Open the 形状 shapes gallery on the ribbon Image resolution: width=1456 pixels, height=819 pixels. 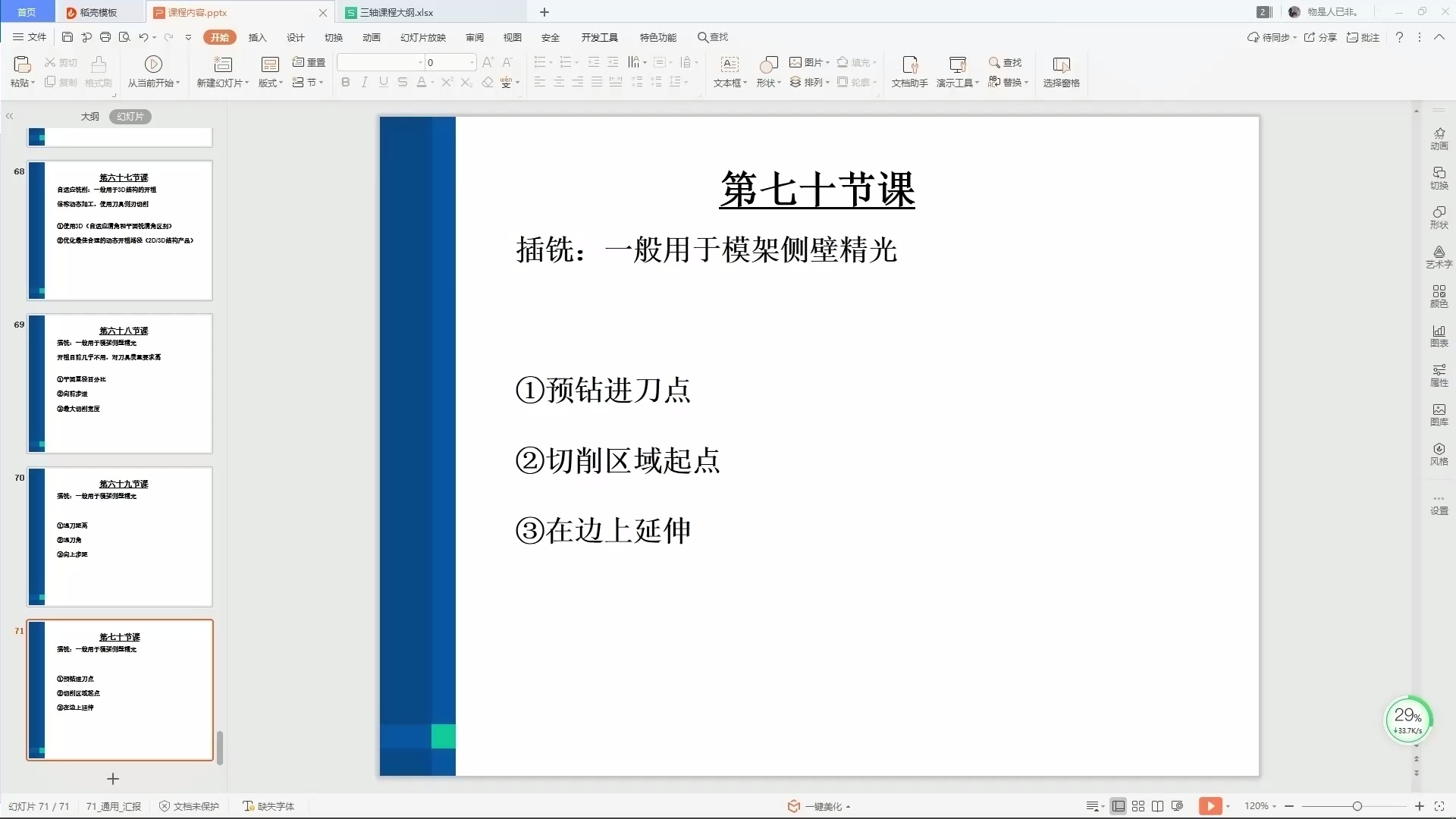(768, 72)
